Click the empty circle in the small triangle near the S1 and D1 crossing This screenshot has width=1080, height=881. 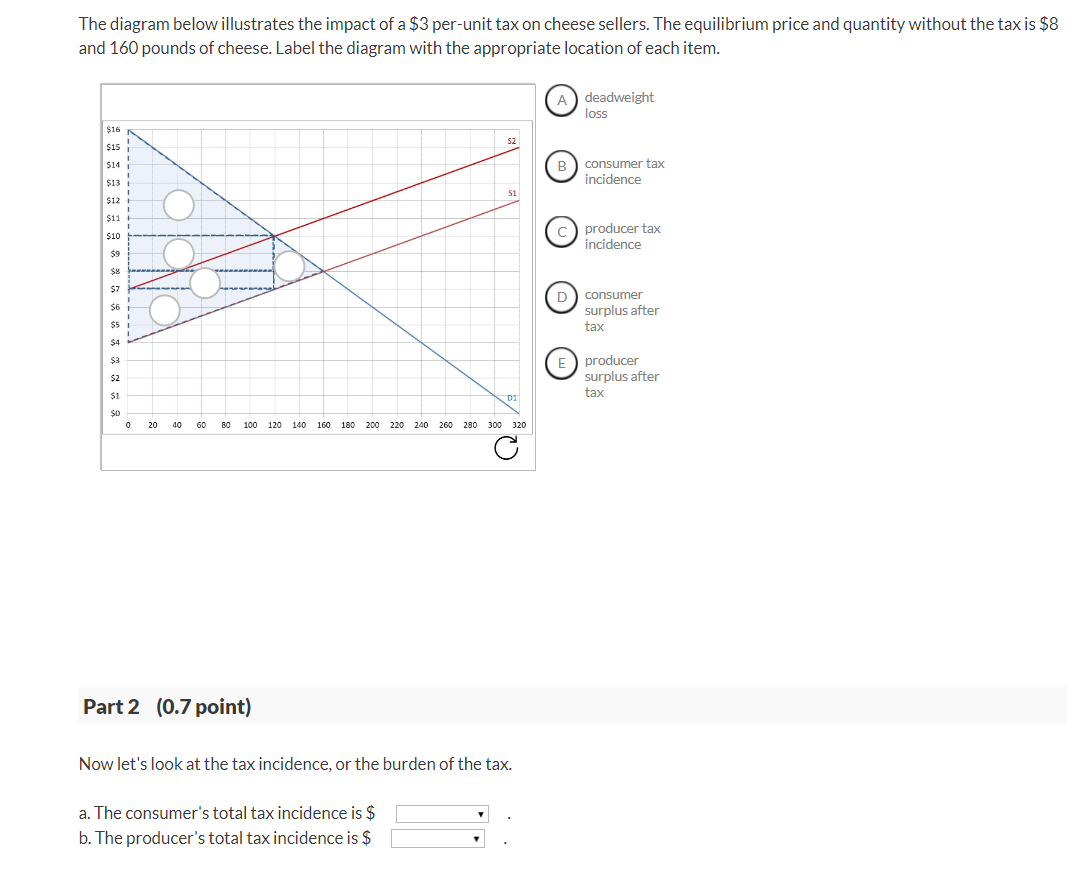289,265
